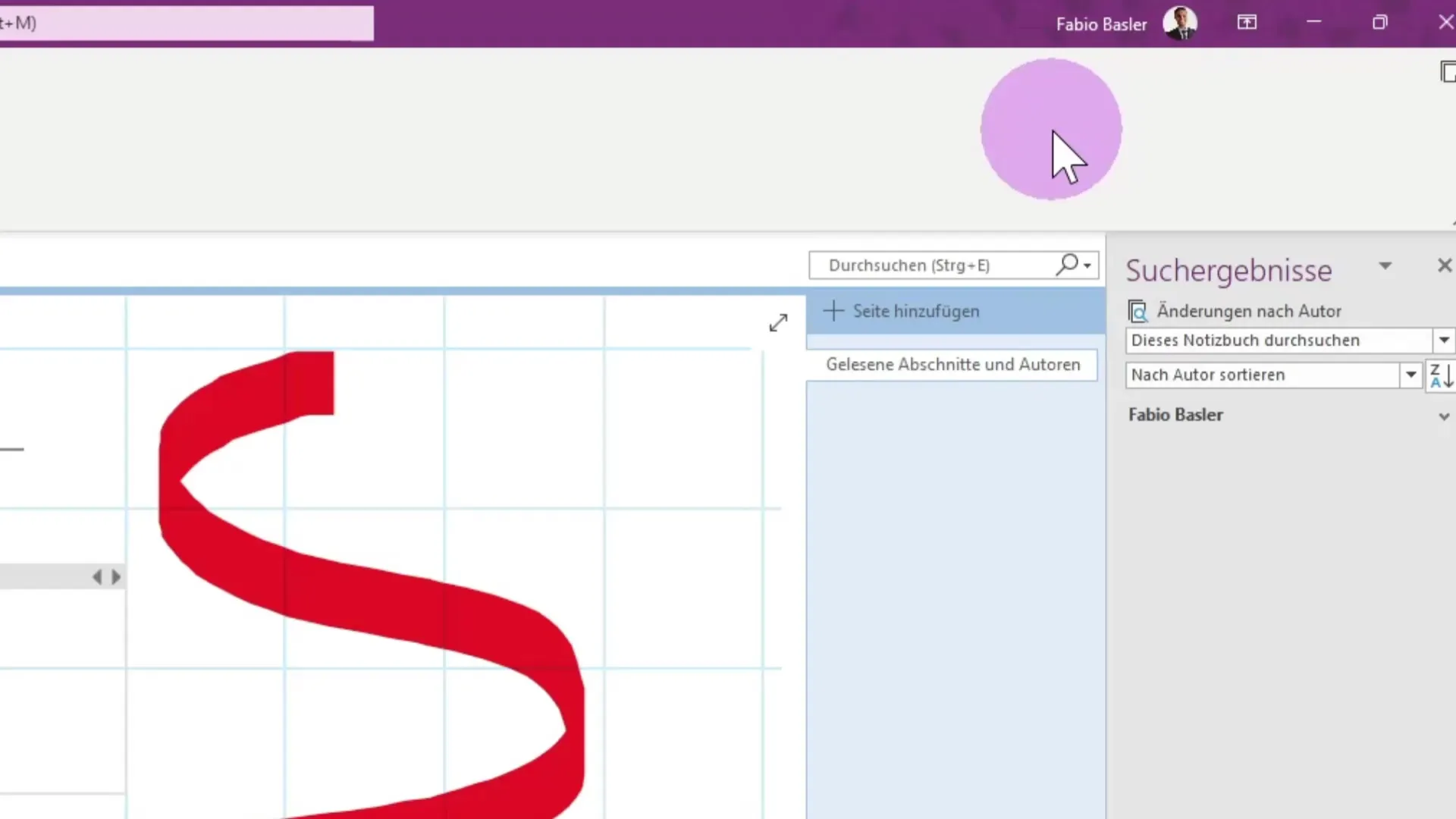Open the Fabio Basler profile picture
1456x819 pixels.
1180,24
